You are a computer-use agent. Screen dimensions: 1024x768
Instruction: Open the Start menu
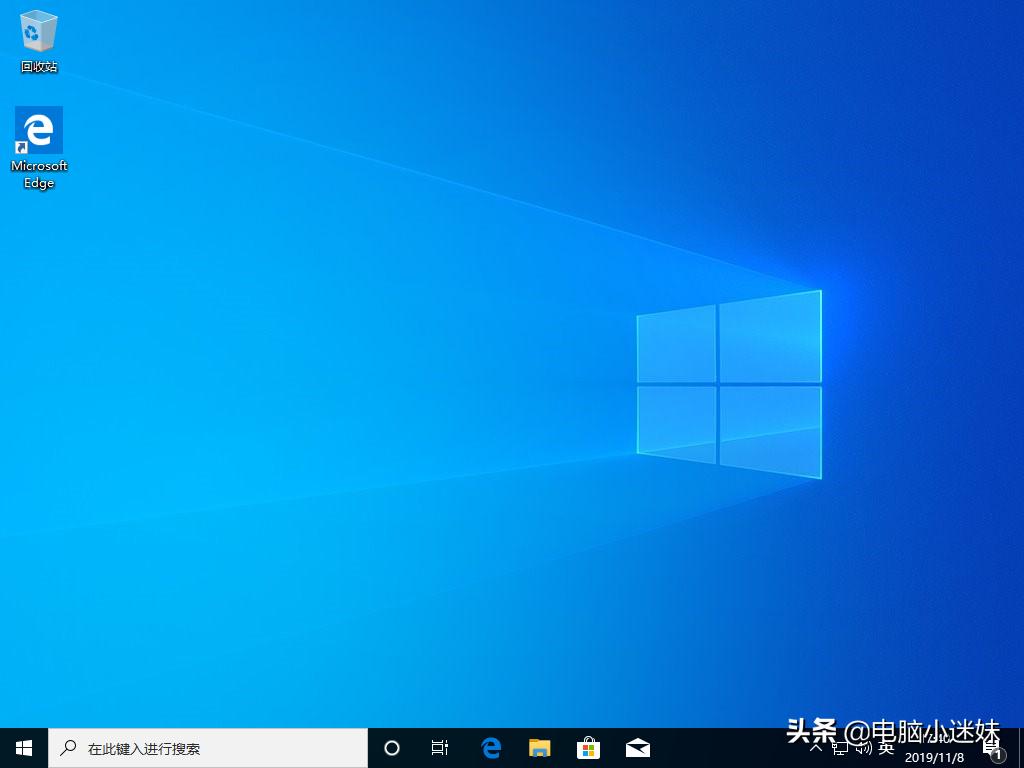[22, 747]
